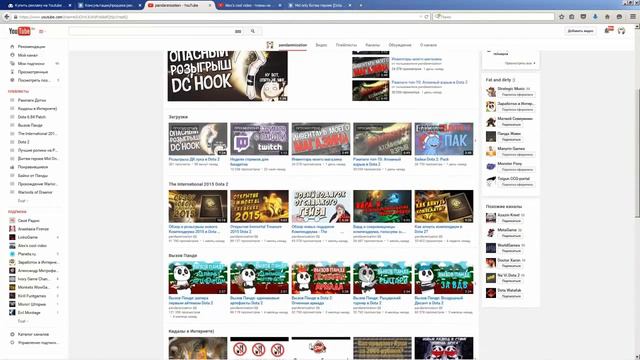Click the YouTube logo
This screenshot has height=360, width=640.
(x=20, y=31)
